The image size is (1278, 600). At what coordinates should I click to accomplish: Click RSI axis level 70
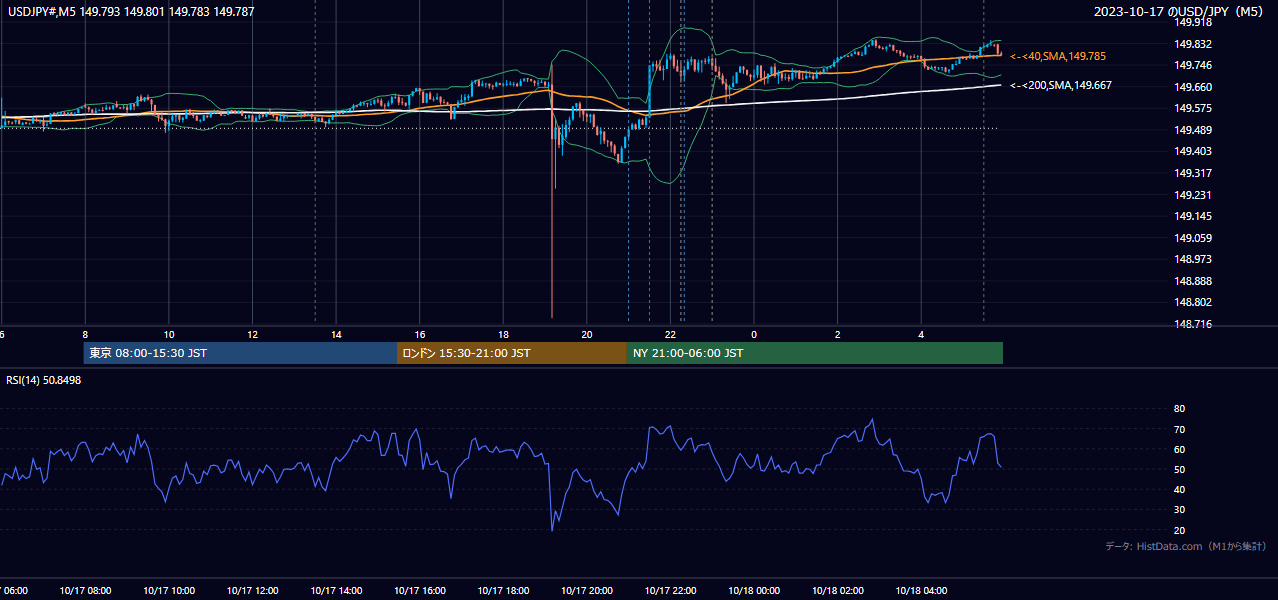(1179, 429)
